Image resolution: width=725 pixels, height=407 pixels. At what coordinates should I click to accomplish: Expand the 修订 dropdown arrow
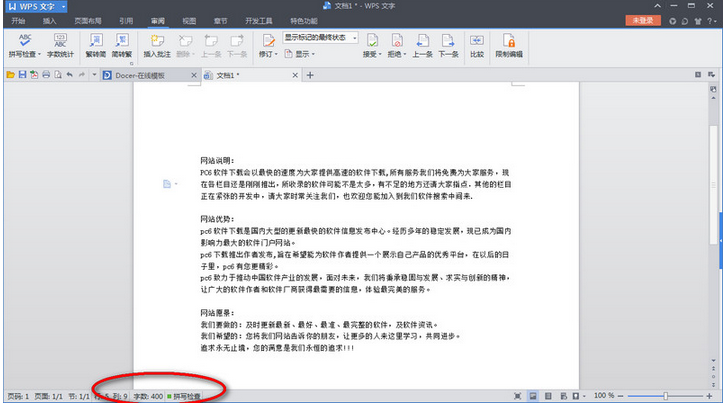click(276, 55)
